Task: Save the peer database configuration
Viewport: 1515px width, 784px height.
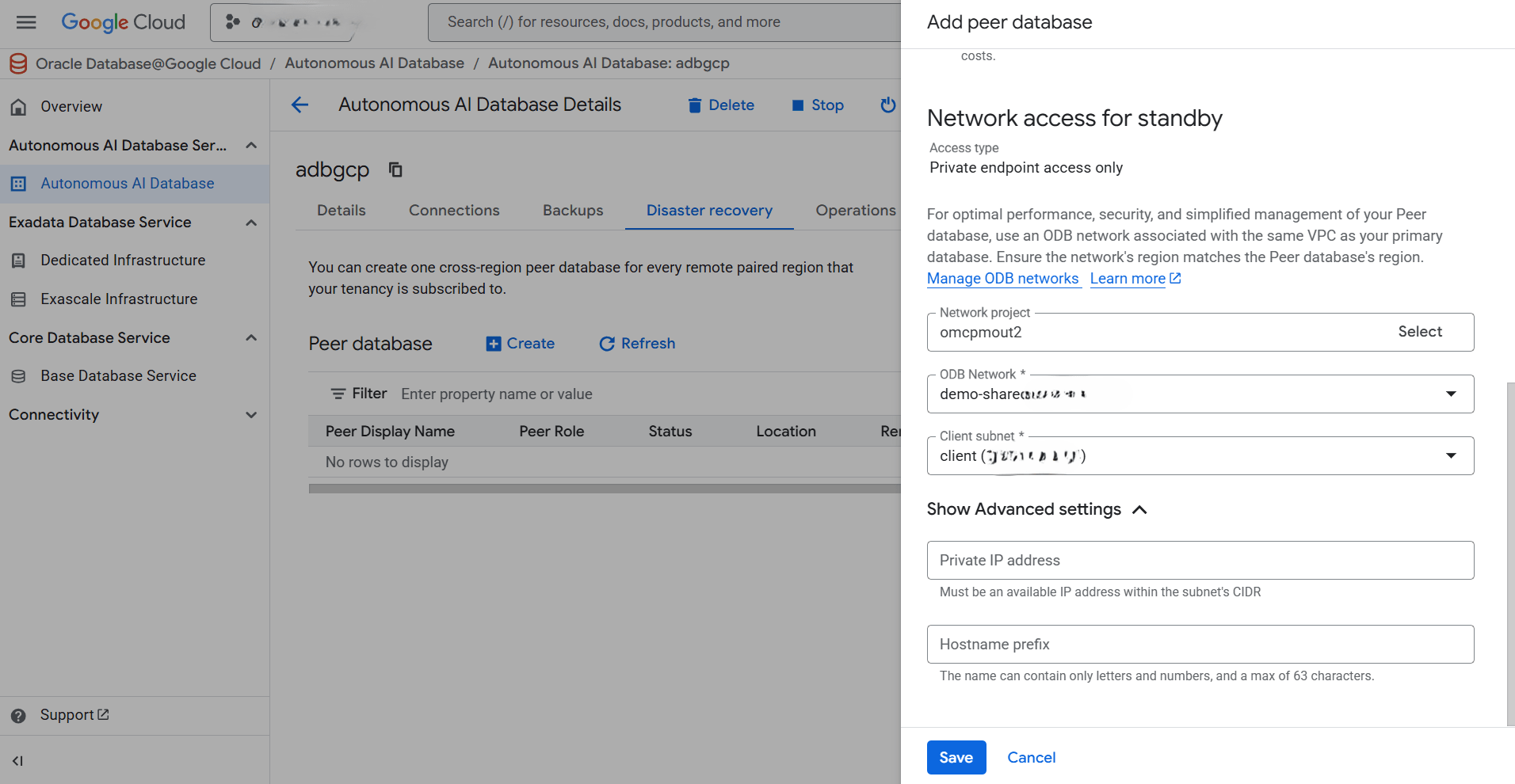Action: 956,757
